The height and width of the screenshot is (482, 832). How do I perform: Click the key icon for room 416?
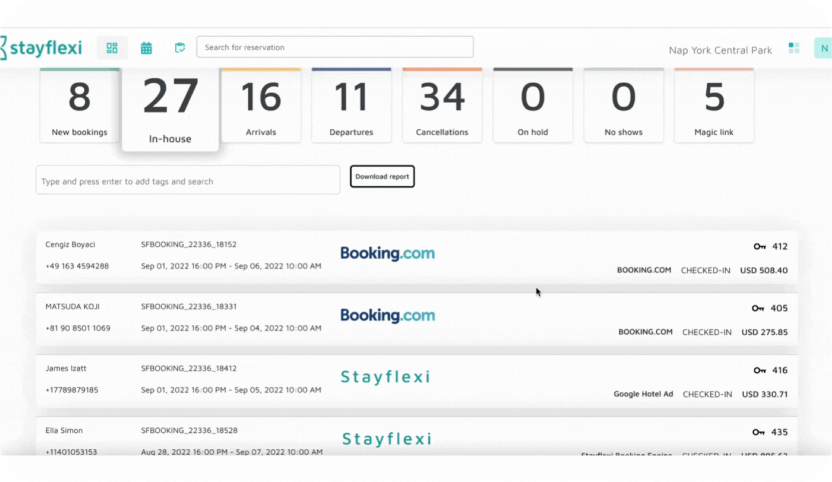click(x=760, y=371)
